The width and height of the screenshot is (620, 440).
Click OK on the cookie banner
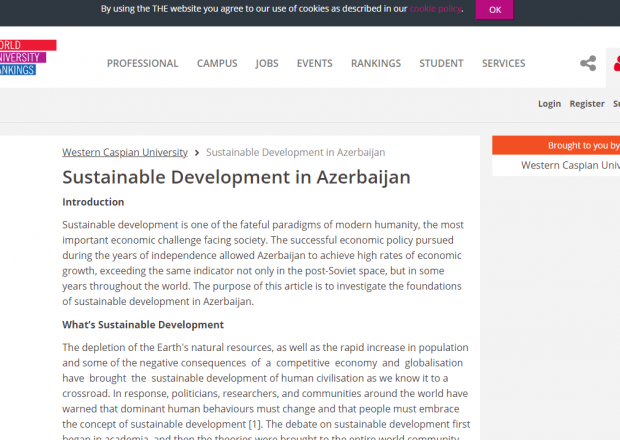[x=494, y=9]
